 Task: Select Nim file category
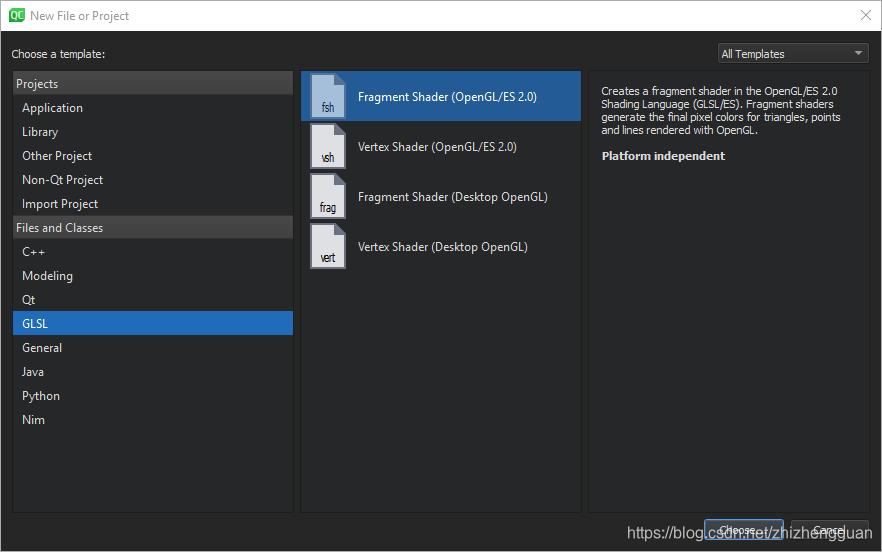(153, 420)
